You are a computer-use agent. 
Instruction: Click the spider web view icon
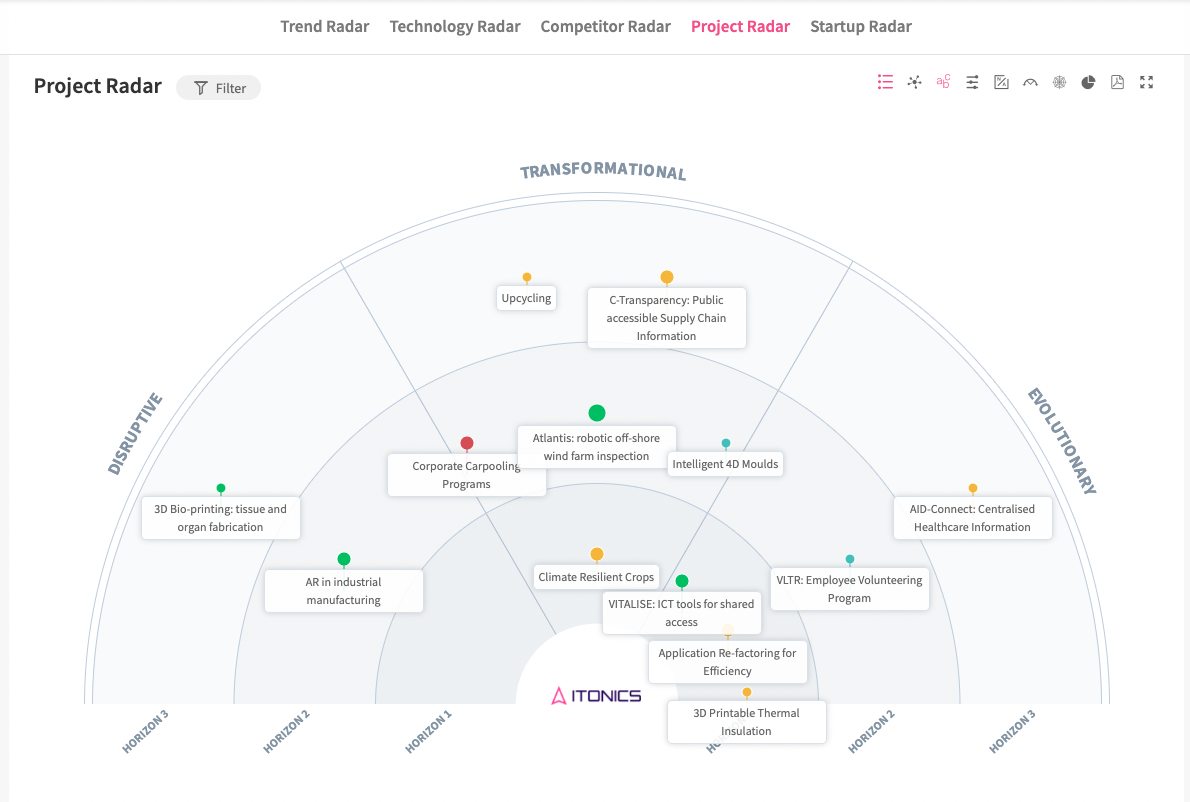(x=1059, y=82)
